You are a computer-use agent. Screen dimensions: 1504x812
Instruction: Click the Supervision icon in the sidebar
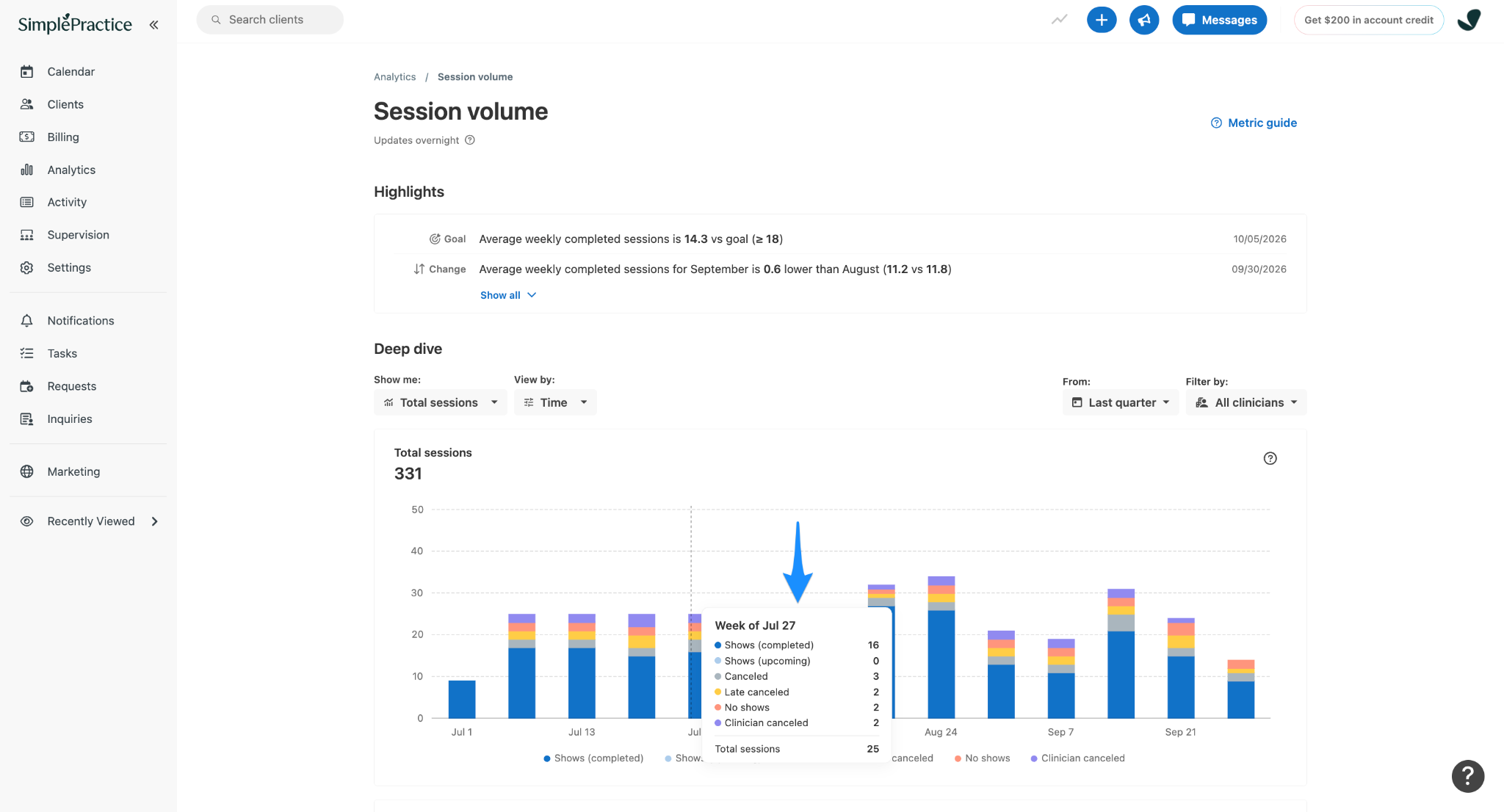pos(27,235)
